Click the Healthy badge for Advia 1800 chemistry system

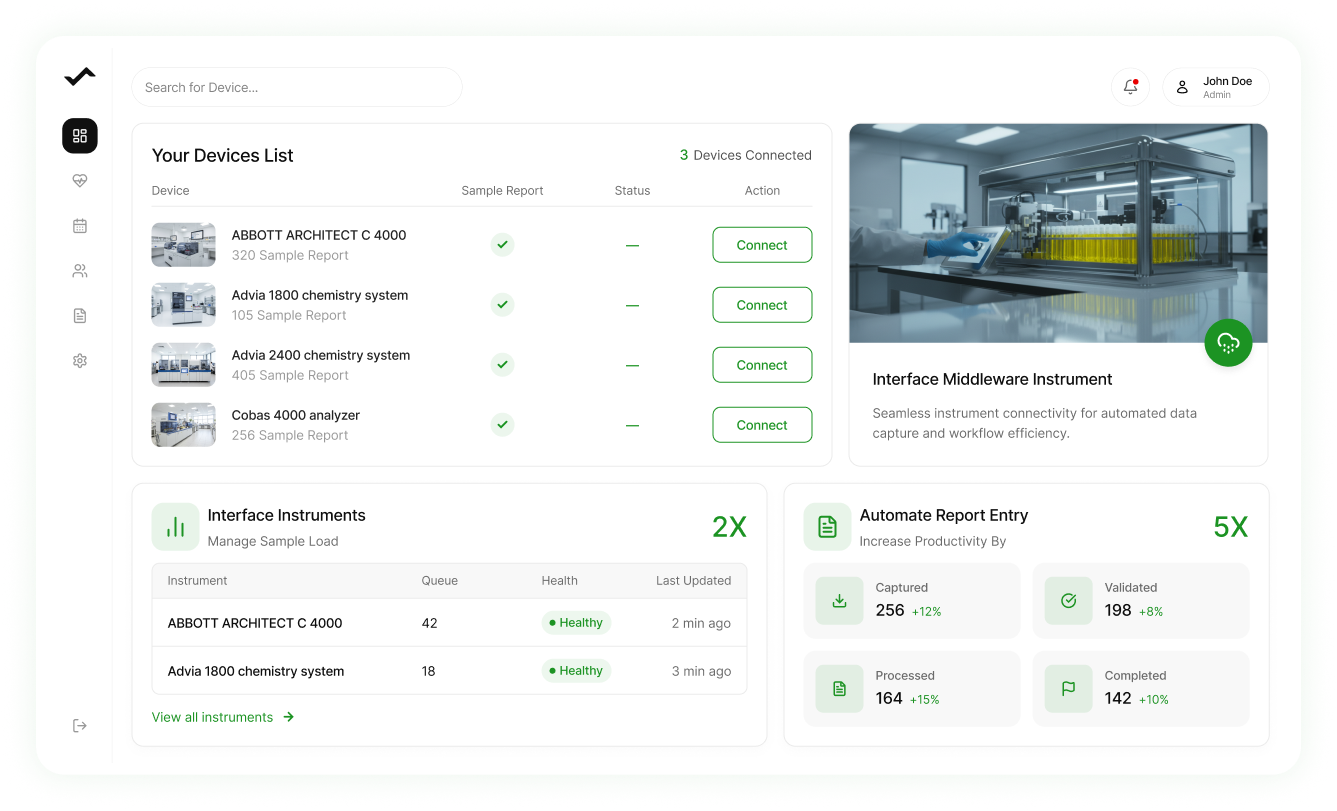coord(576,671)
